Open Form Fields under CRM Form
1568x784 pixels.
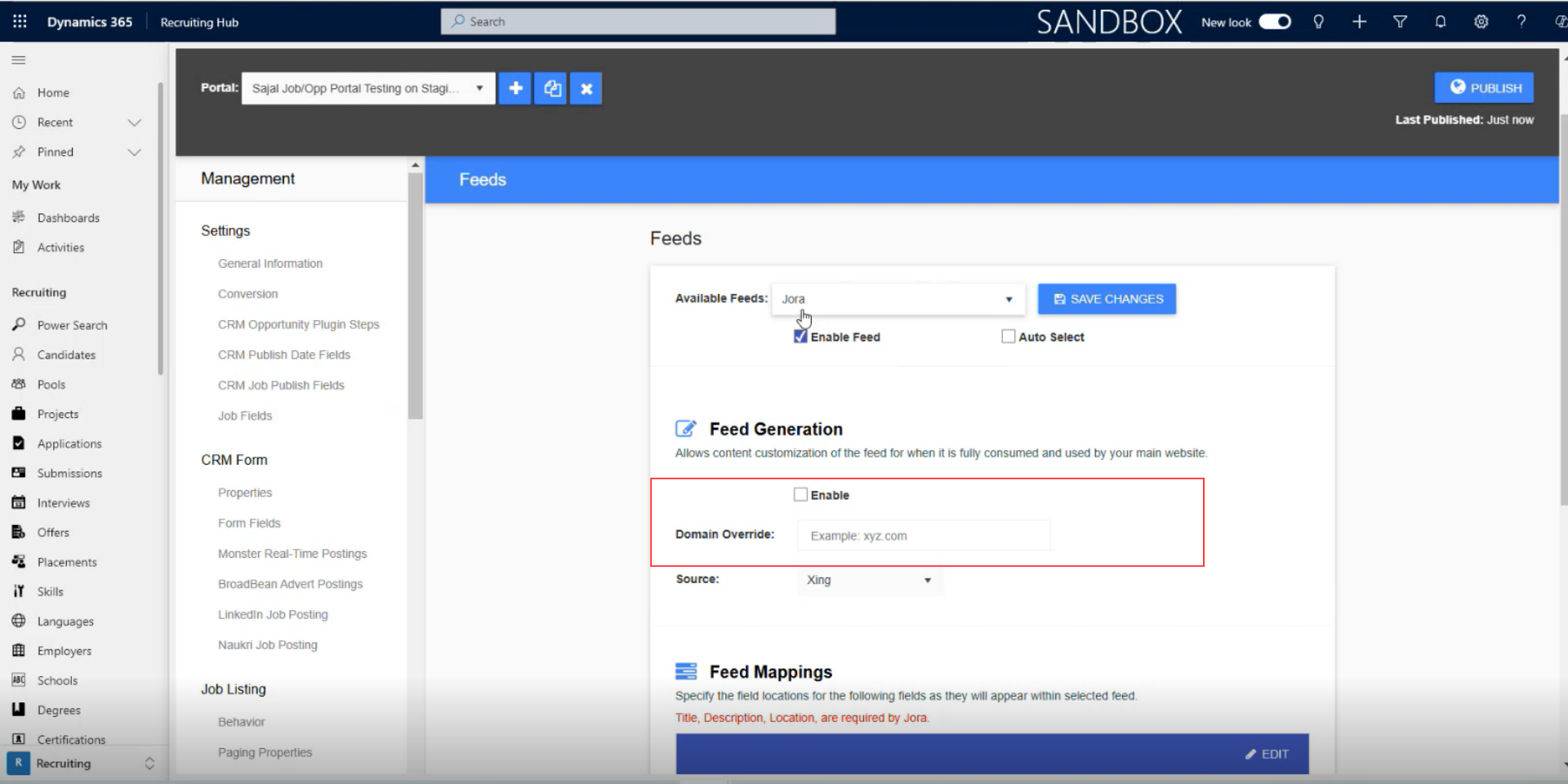(249, 523)
